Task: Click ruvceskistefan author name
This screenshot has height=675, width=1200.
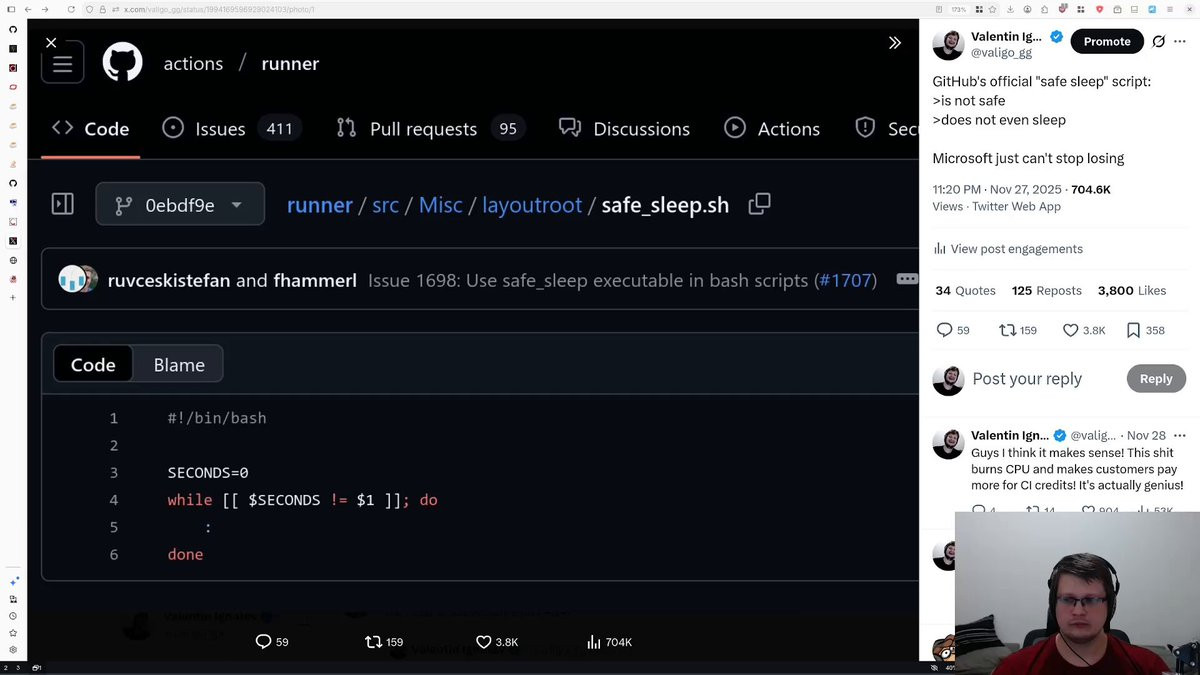Action: [169, 280]
